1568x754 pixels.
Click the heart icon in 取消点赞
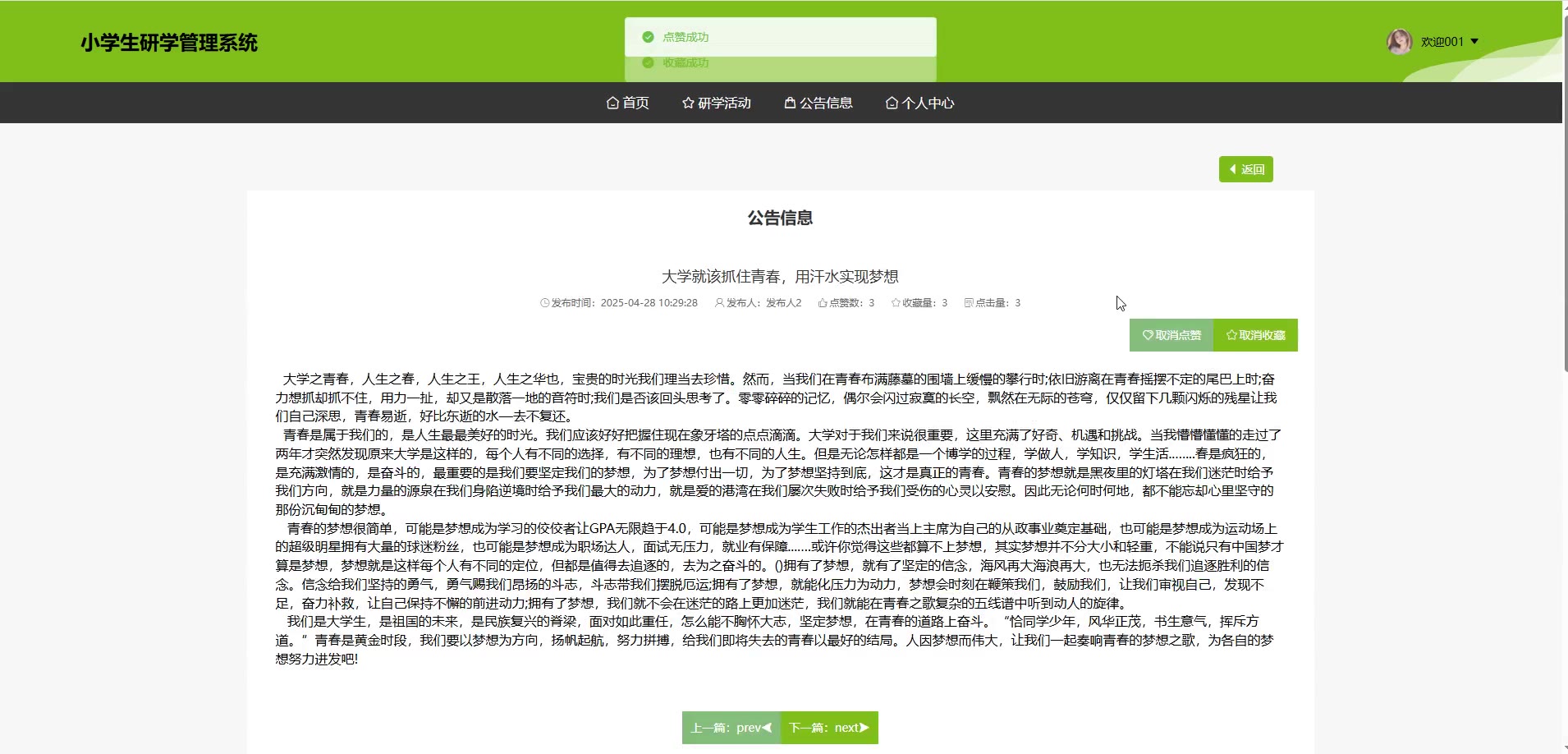(1148, 335)
